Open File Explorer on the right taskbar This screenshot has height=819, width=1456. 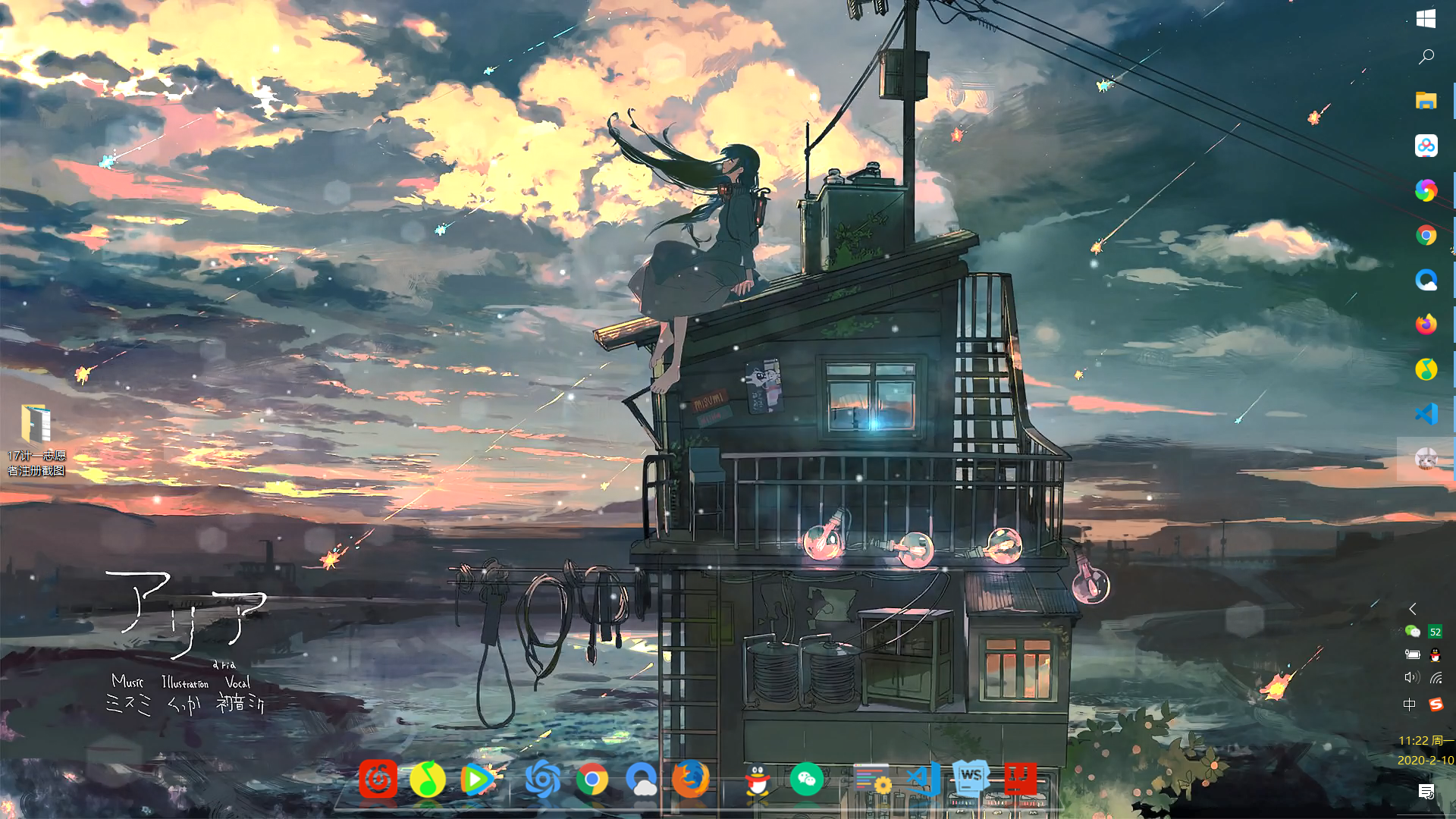[x=1426, y=101]
